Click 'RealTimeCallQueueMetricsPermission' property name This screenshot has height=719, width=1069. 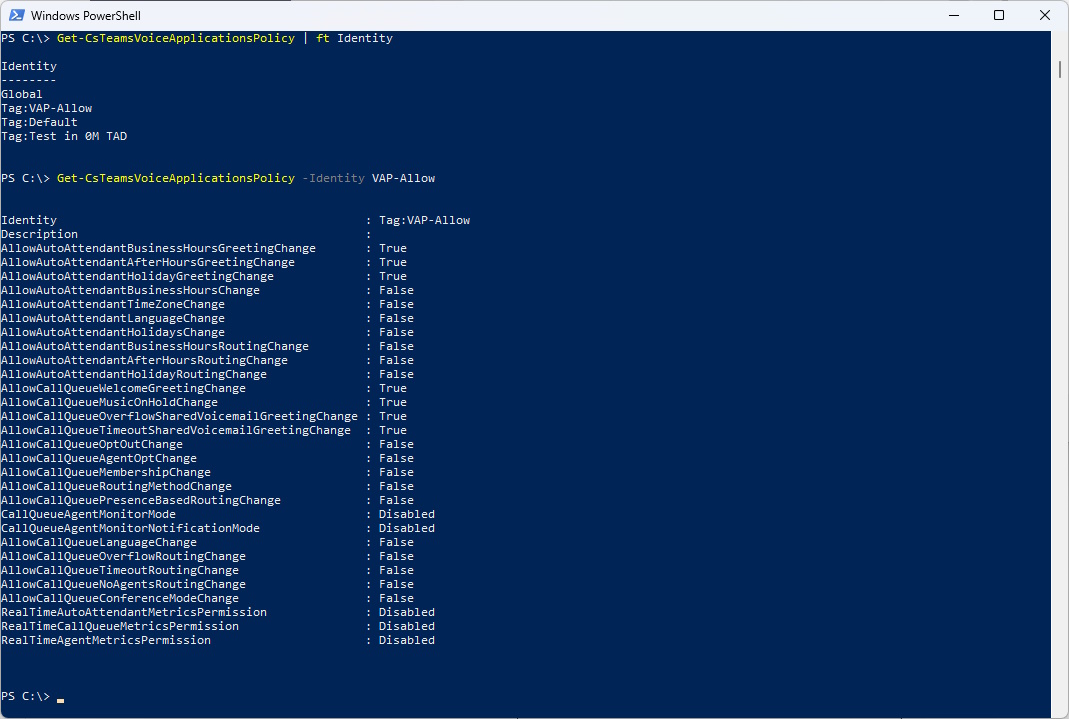[x=120, y=626]
